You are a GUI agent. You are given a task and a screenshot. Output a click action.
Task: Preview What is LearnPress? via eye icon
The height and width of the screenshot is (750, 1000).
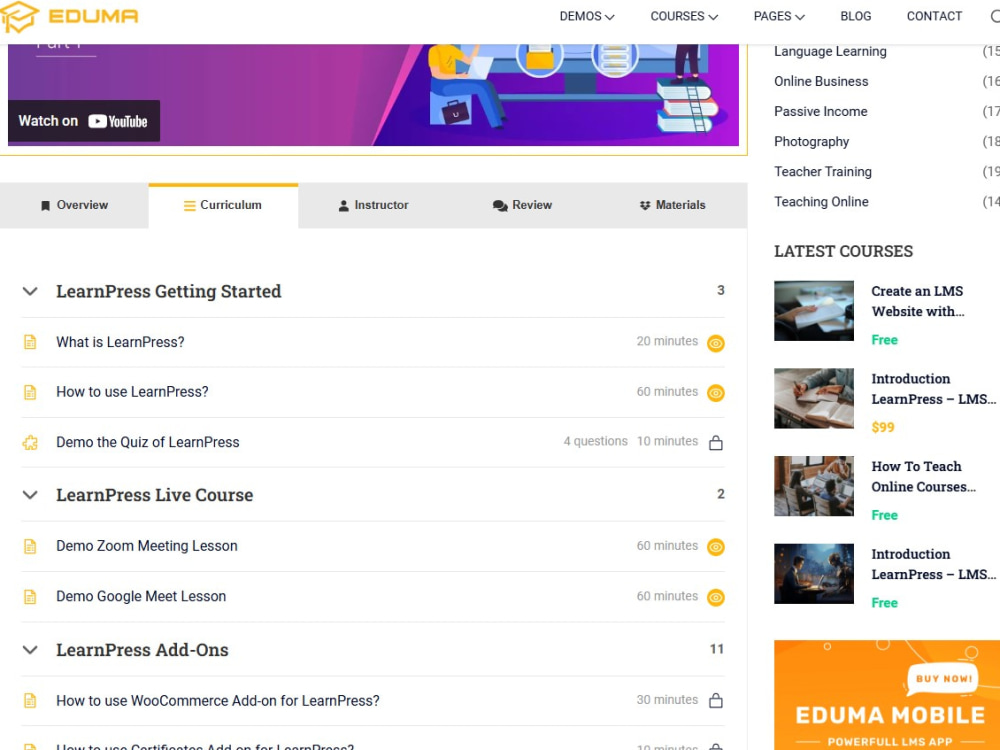pyautogui.click(x=716, y=343)
